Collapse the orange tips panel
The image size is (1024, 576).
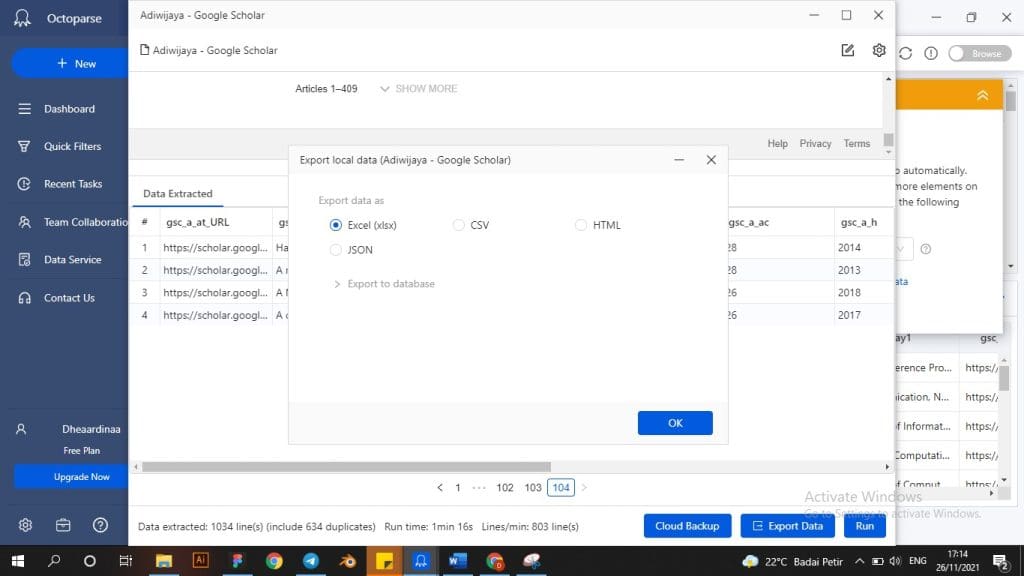click(982, 95)
